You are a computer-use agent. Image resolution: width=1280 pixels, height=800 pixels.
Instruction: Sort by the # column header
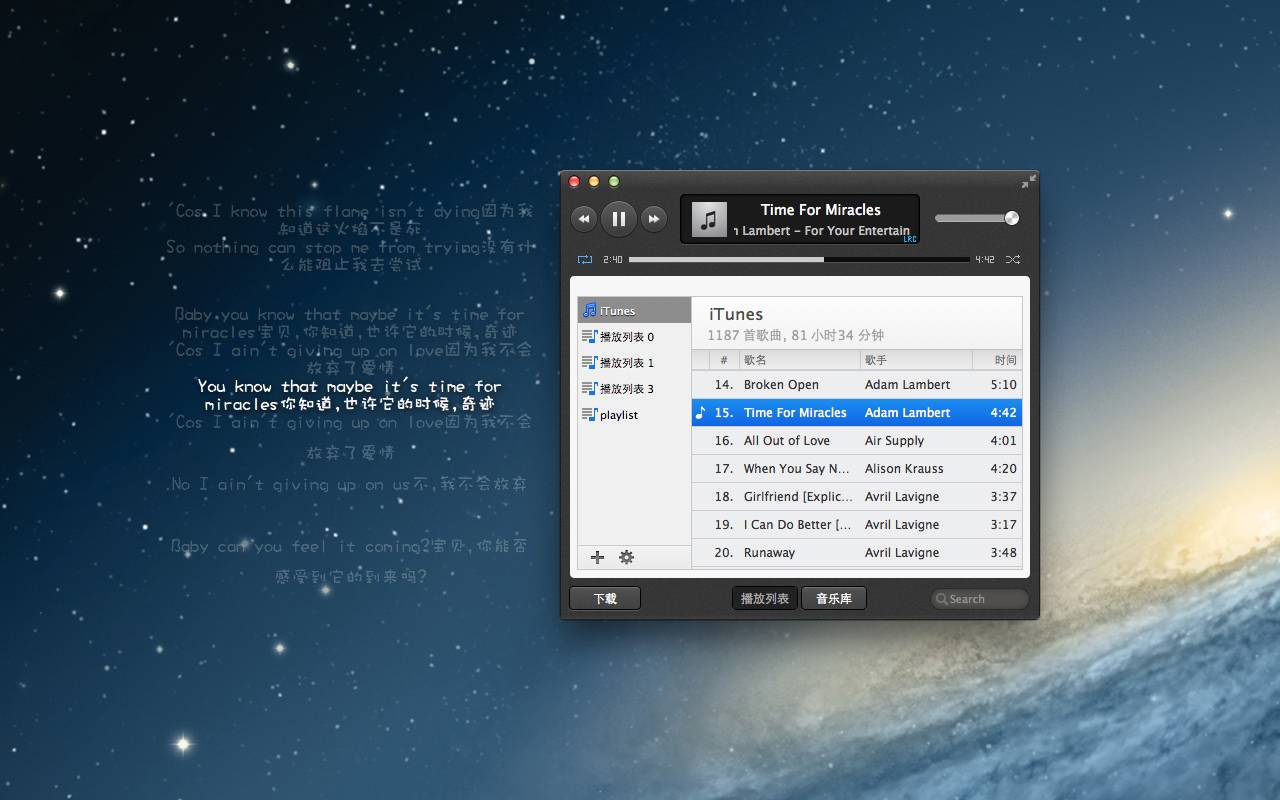[724, 360]
